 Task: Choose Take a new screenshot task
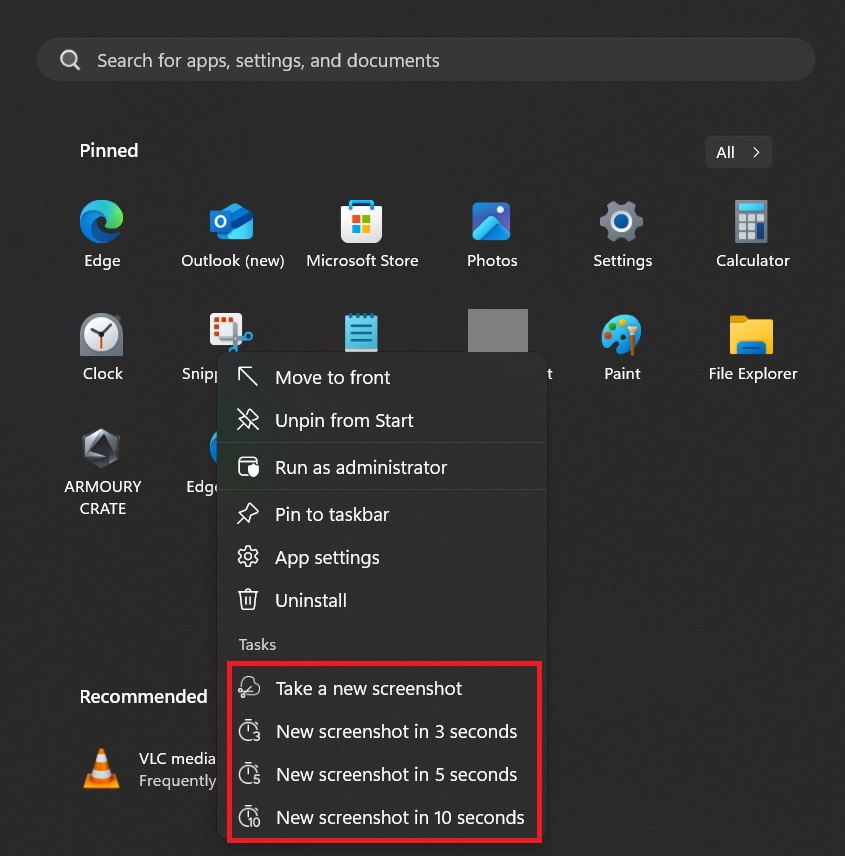click(x=382, y=688)
